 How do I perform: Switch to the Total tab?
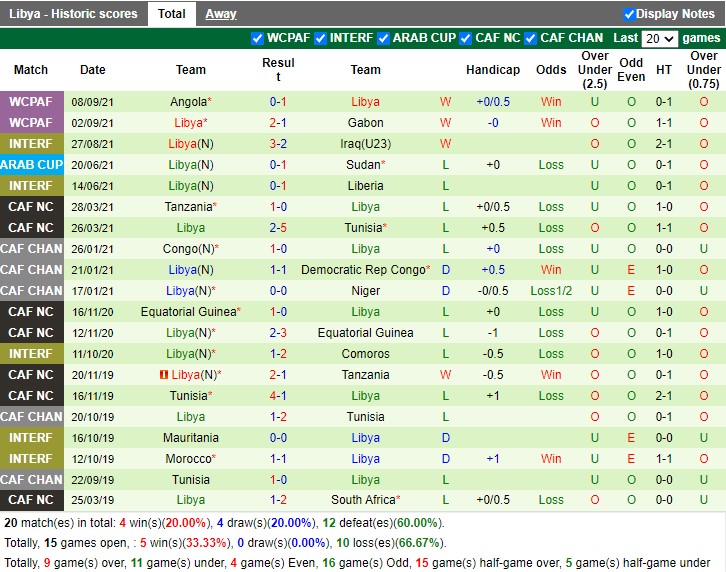pyautogui.click(x=171, y=14)
